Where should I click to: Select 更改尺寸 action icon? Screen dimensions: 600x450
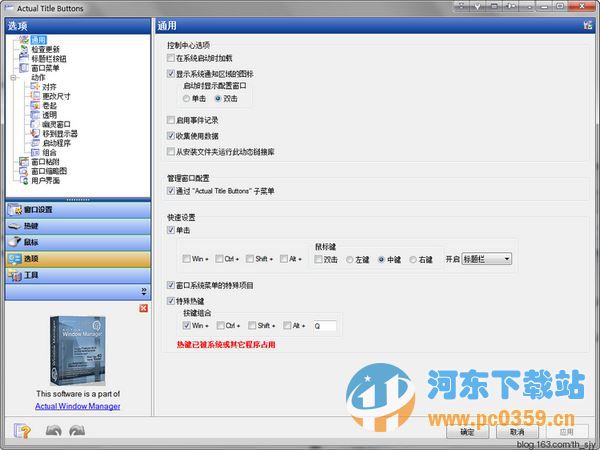point(35,96)
